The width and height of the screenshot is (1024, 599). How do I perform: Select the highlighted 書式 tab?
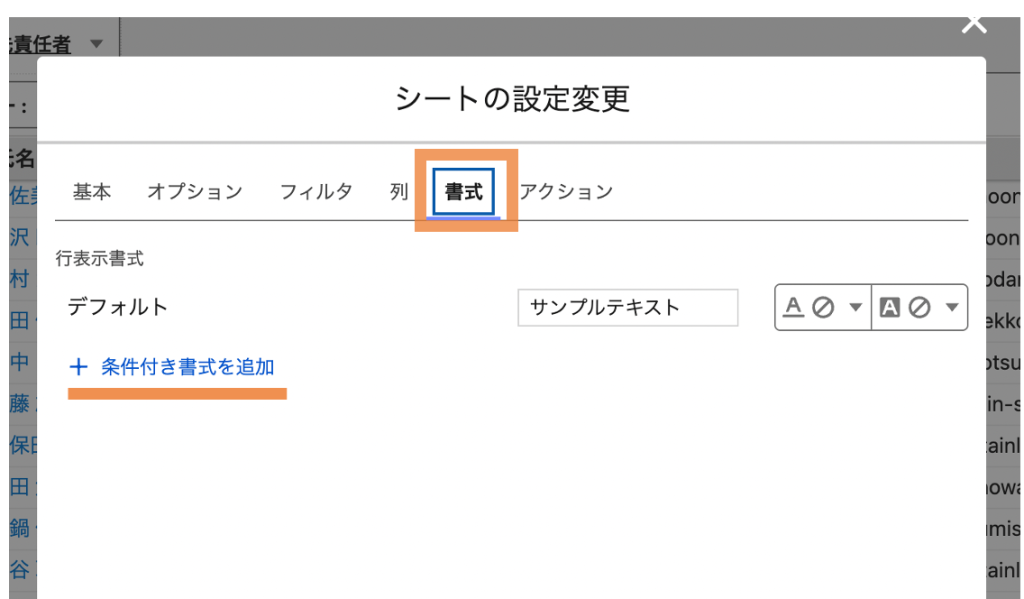tap(464, 192)
